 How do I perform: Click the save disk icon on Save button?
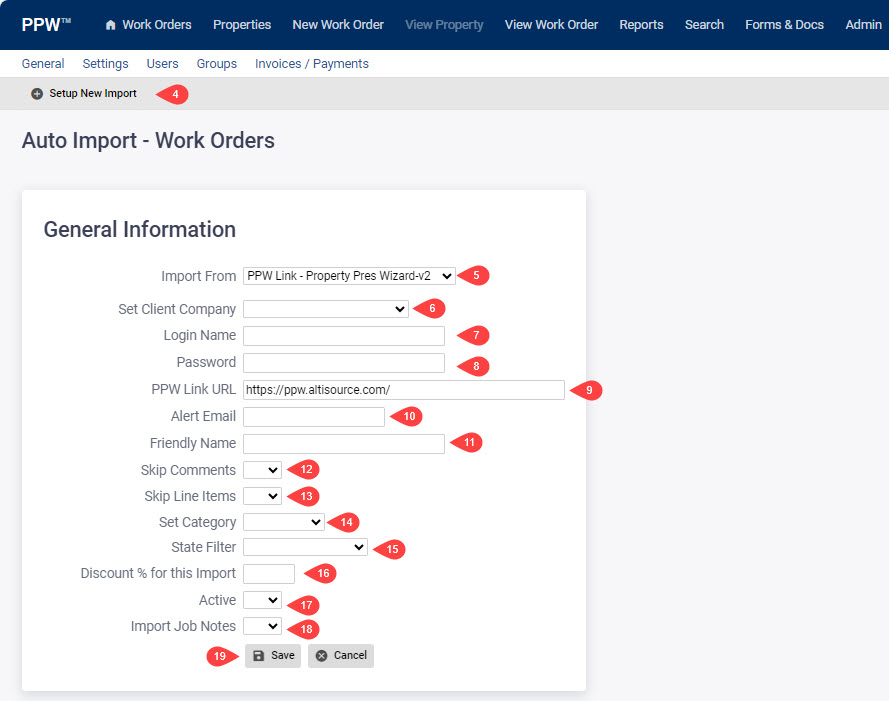[261, 656]
